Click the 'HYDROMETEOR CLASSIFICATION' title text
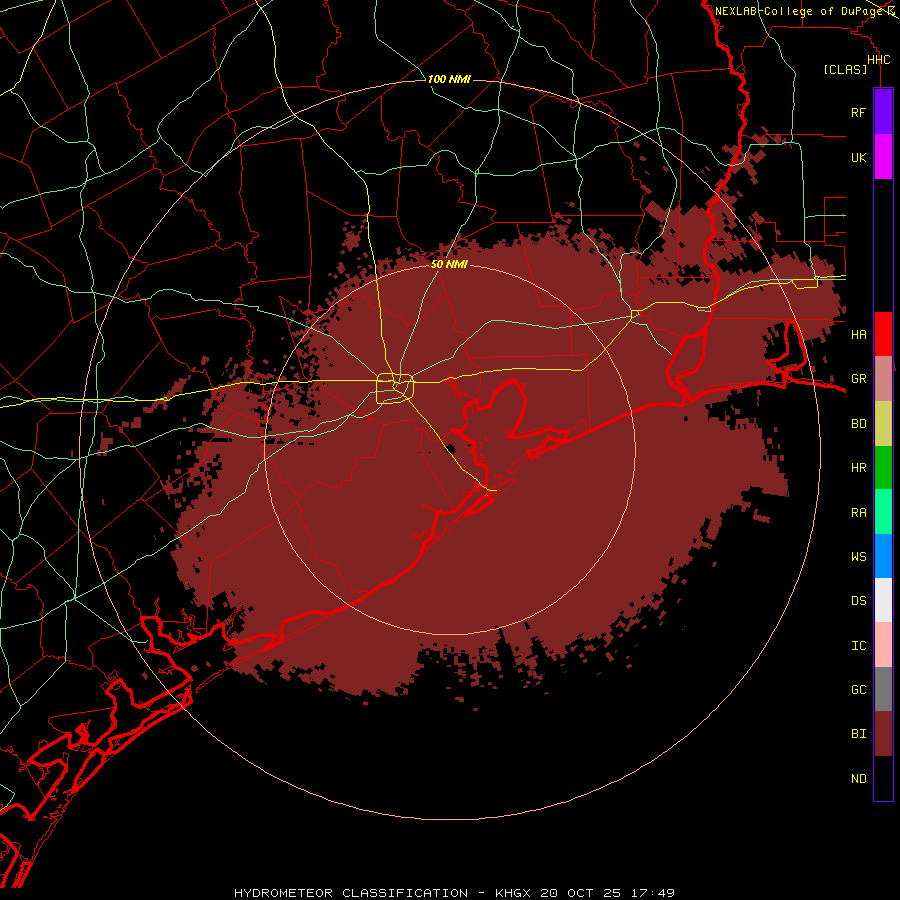The height and width of the screenshot is (900, 900). tap(351, 893)
